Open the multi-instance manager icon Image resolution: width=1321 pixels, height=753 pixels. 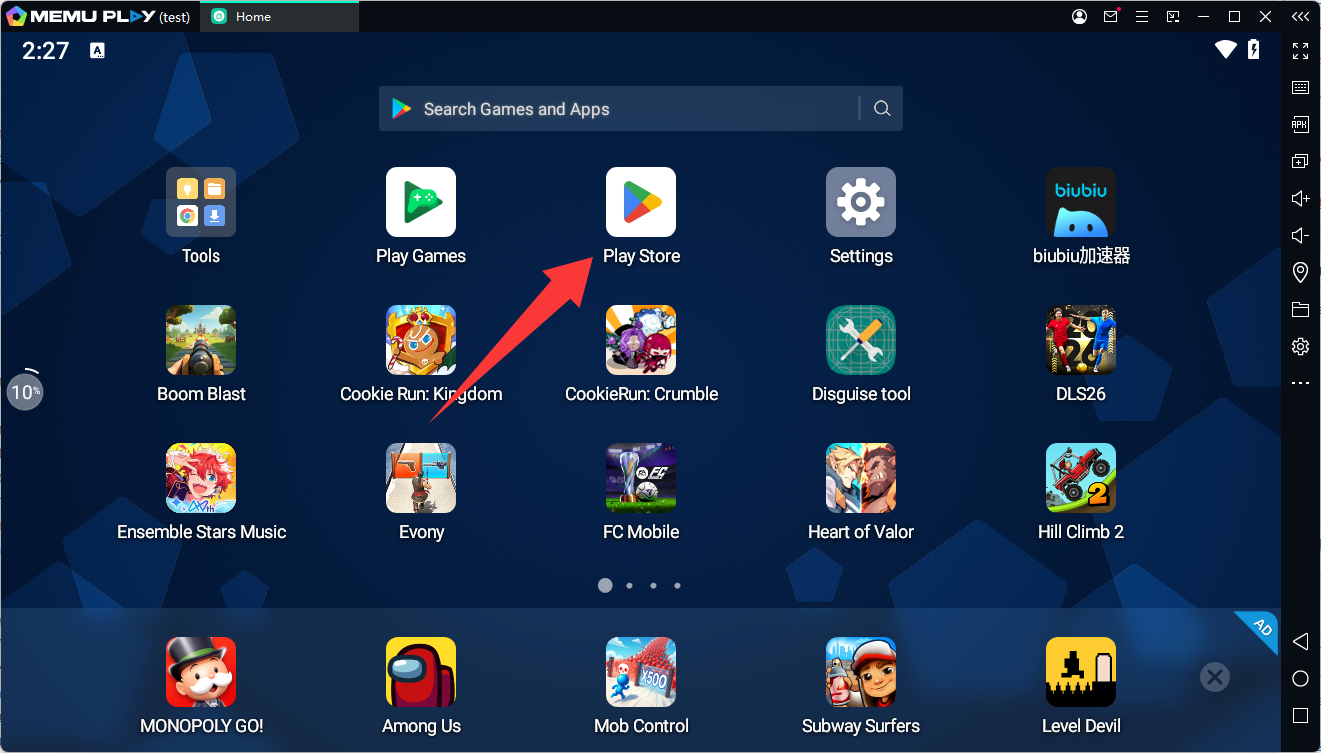pyautogui.click(x=1300, y=161)
